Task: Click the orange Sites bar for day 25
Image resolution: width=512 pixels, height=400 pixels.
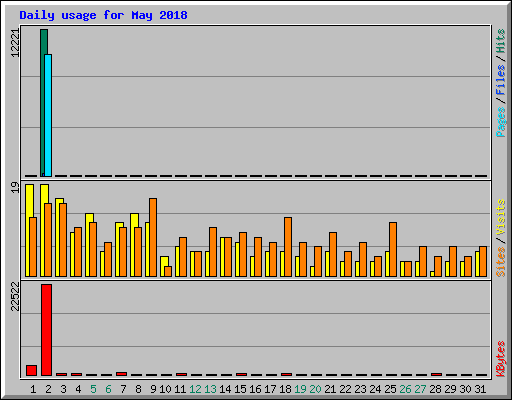Action: pyautogui.click(x=393, y=249)
